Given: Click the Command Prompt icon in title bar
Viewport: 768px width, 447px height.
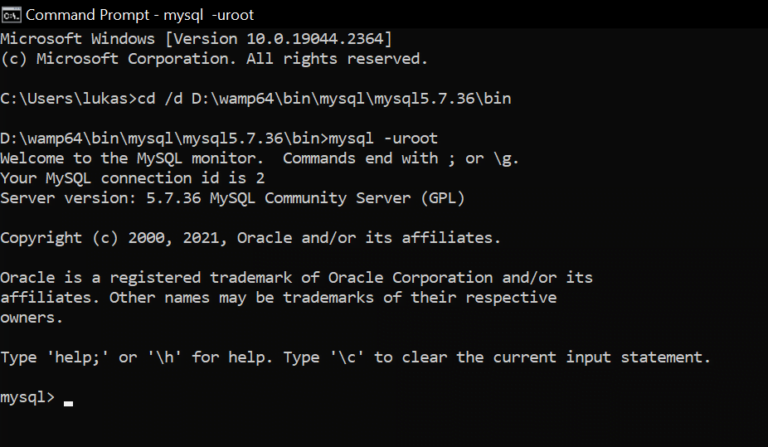Looking at the screenshot, I should coord(11,15).
